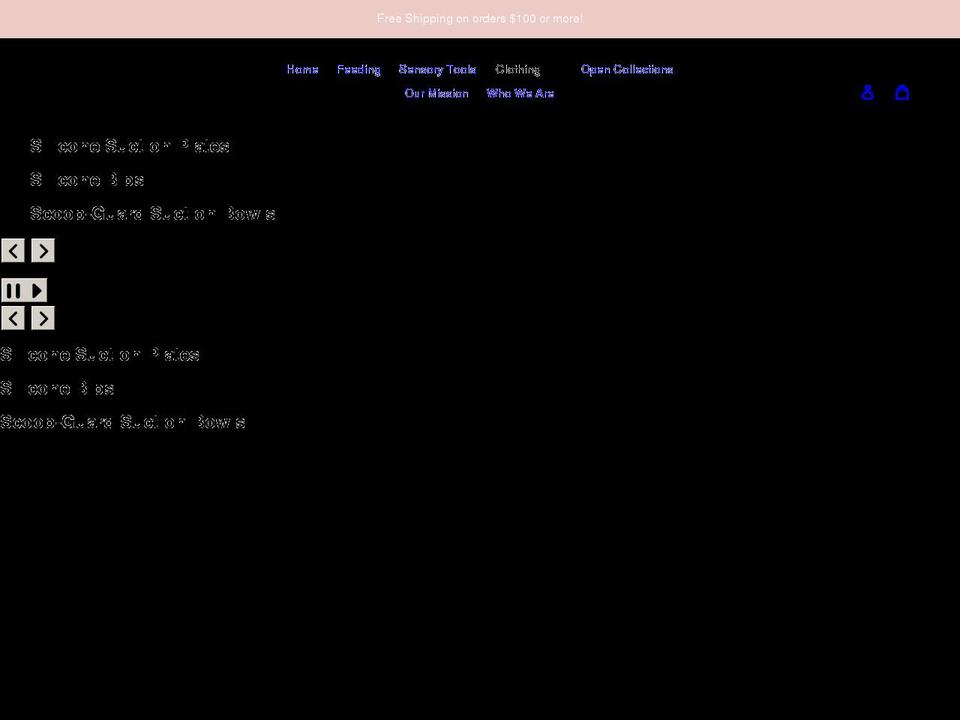Open the shopping cart icon

pos(902,92)
